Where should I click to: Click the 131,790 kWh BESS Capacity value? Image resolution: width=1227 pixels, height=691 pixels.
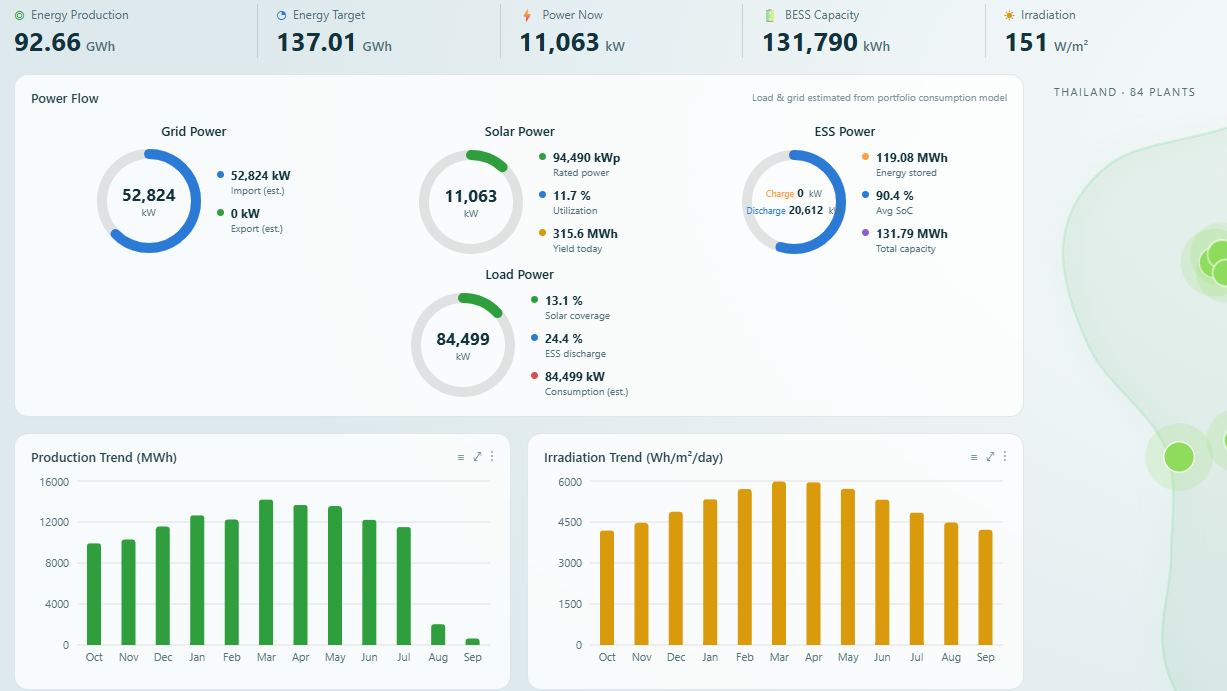[x=826, y=43]
